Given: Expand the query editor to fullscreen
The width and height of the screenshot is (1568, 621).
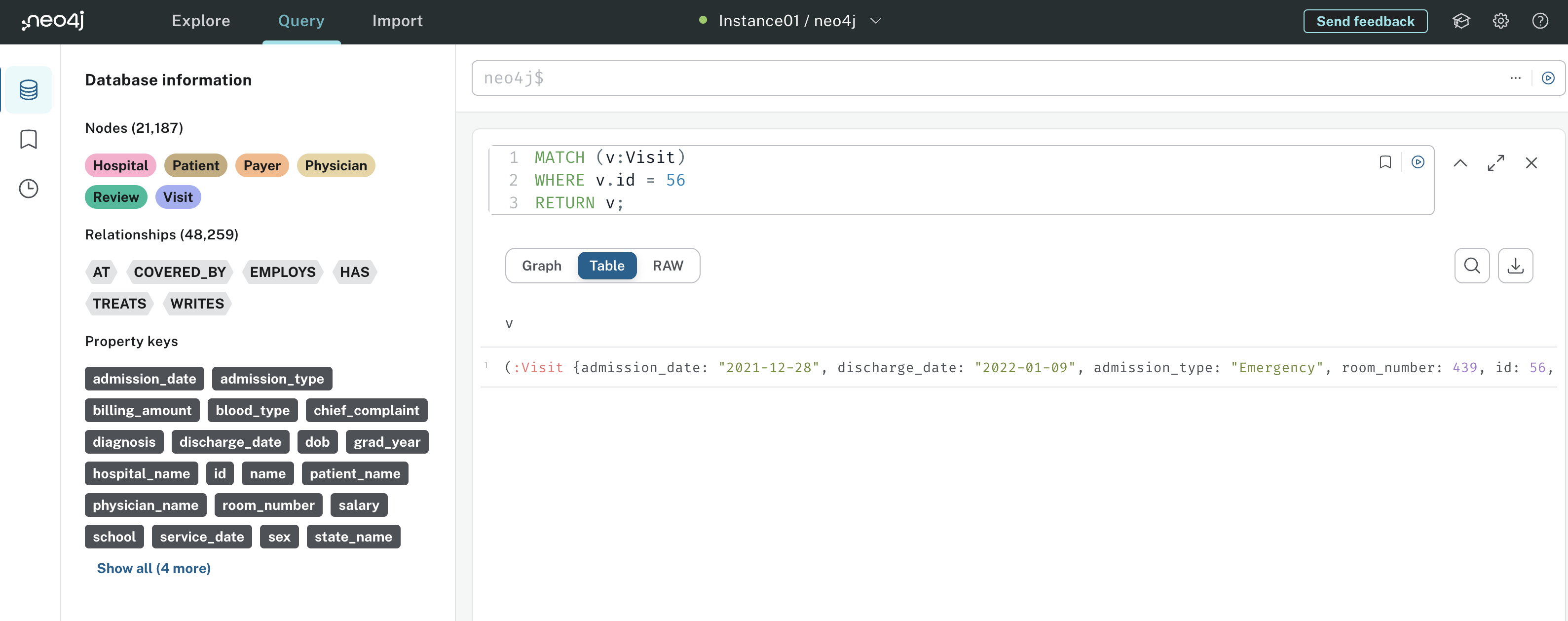Looking at the screenshot, I should (1496, 162).
